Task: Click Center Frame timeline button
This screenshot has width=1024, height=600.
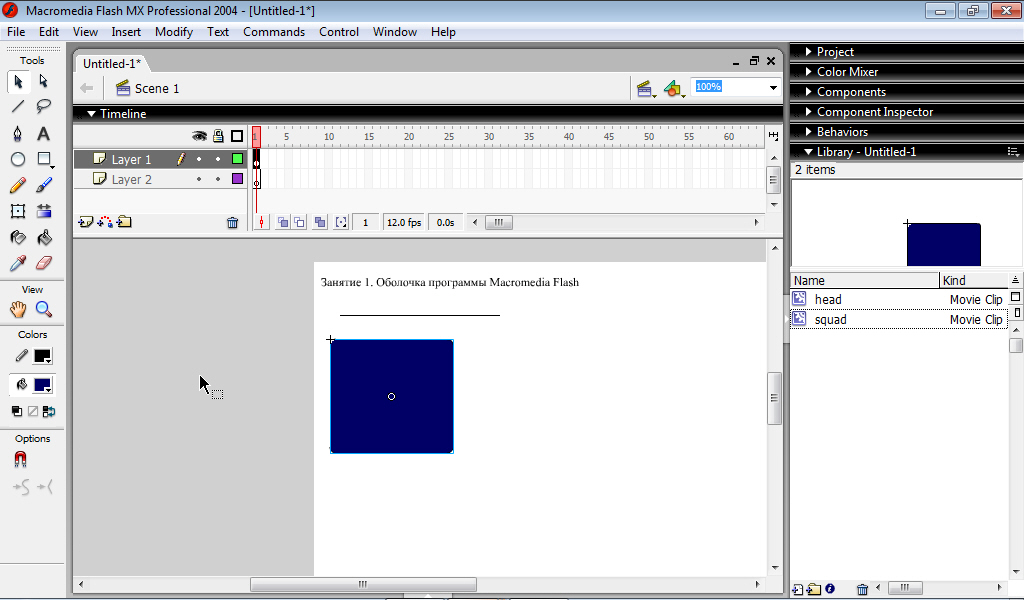Action: coord(261,223)
